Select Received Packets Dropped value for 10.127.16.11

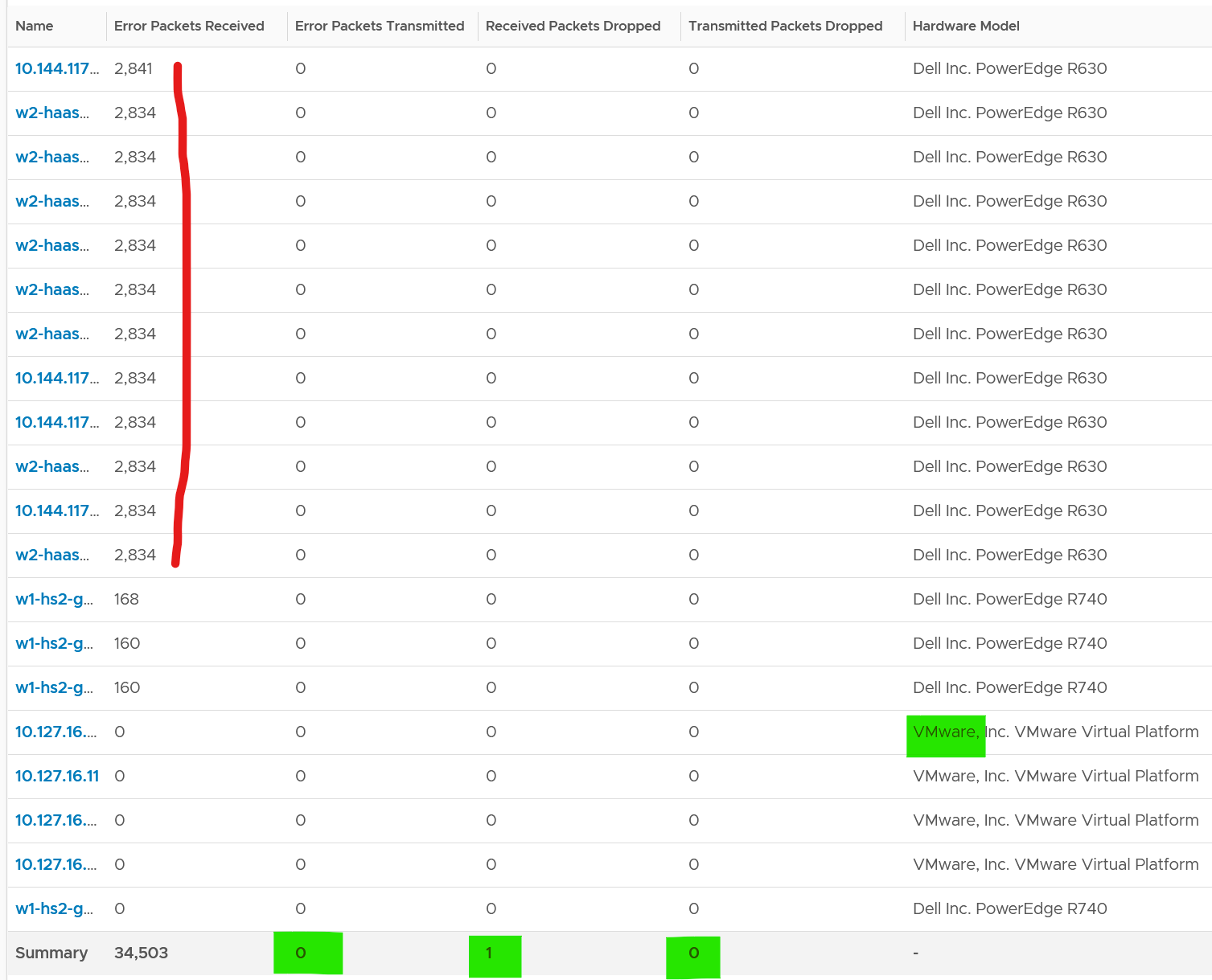point(491,776)
